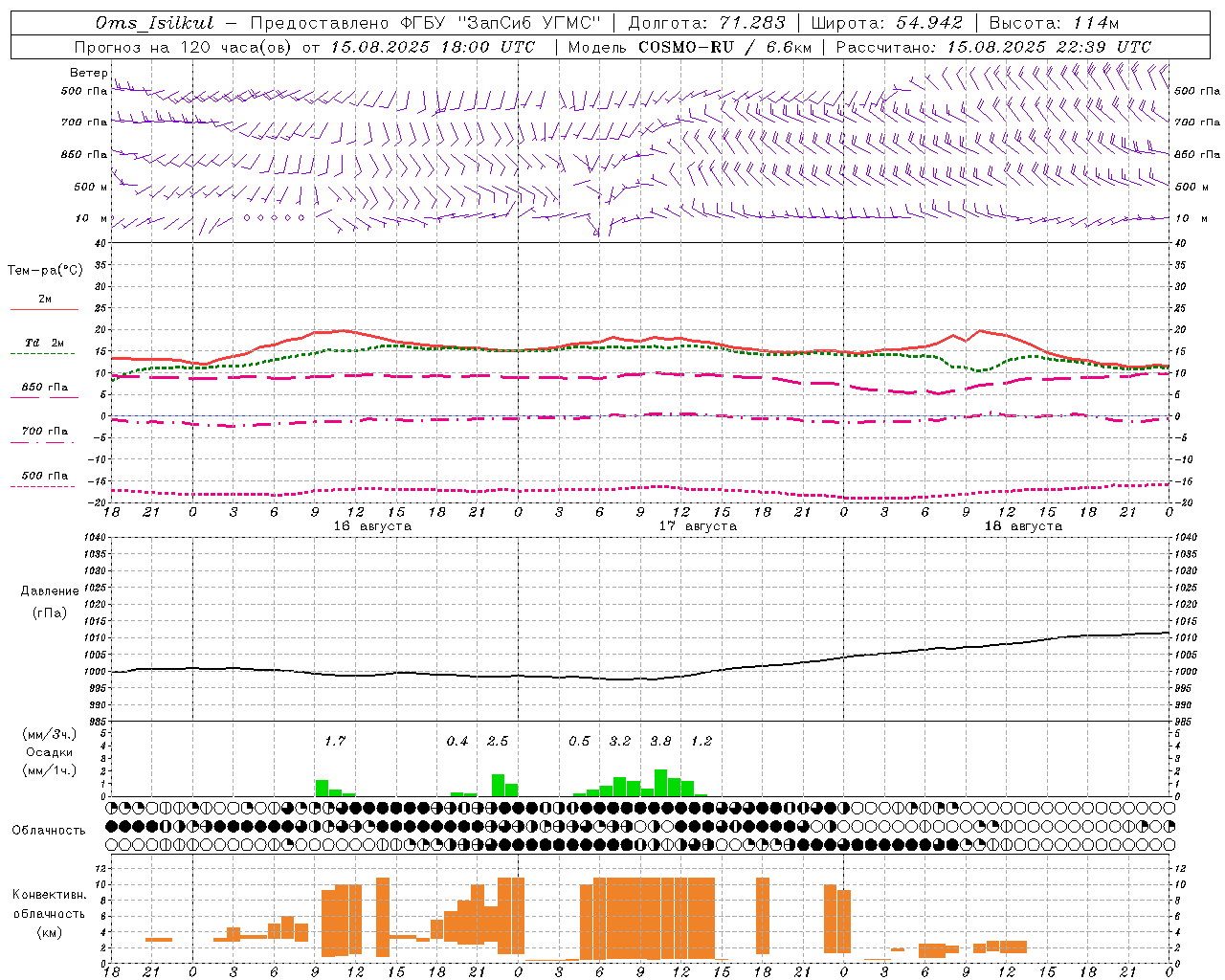Click the 18 августа date label

(x=1023, y=526)
